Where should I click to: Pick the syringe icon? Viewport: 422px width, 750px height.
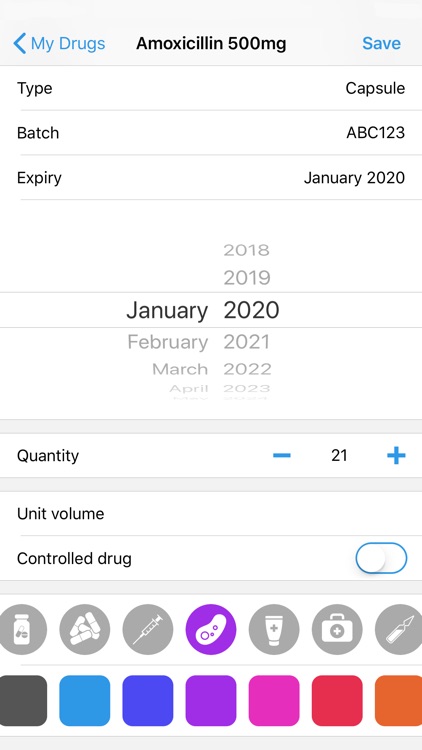(148, 629)
